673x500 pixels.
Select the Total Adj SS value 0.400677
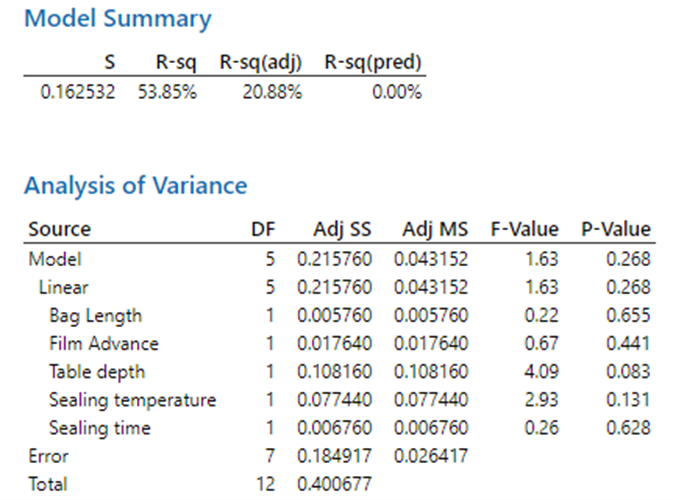pyautogui.click(x=334, y=484)
